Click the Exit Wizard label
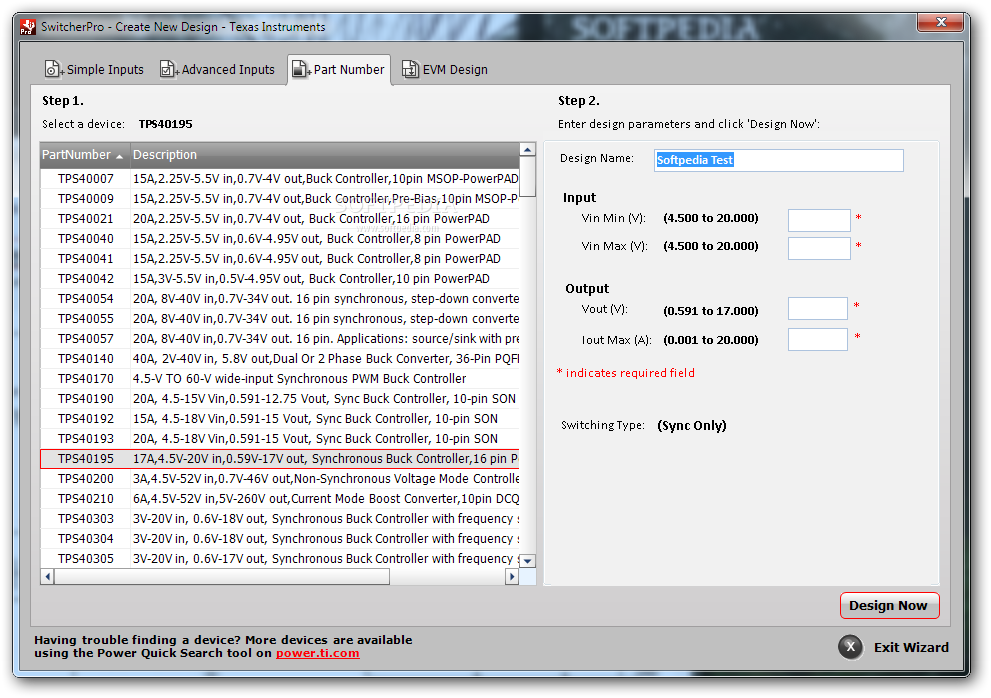 point(911,647)
